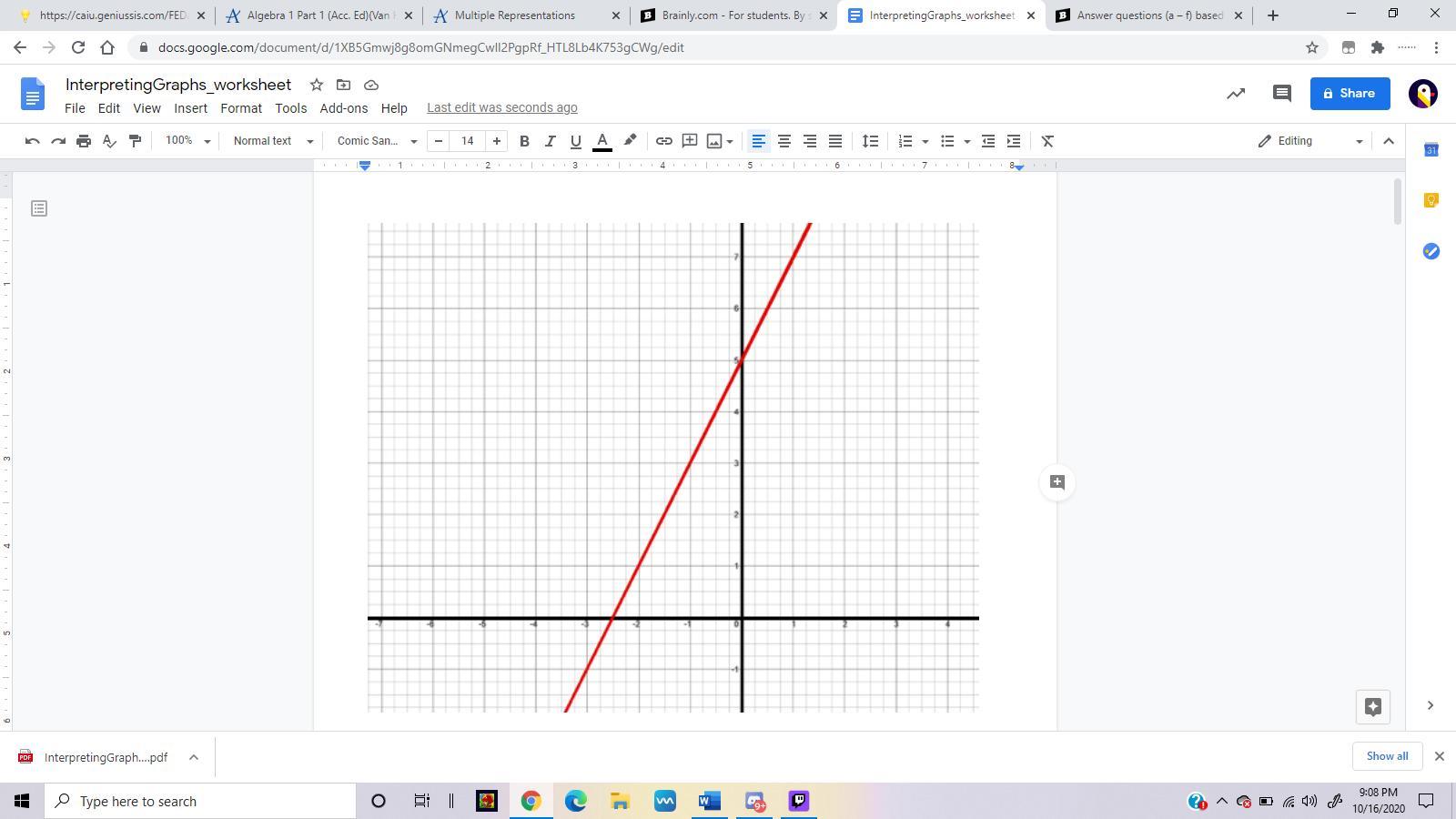Redo action using toolbar arrow

tap(58, 141)
